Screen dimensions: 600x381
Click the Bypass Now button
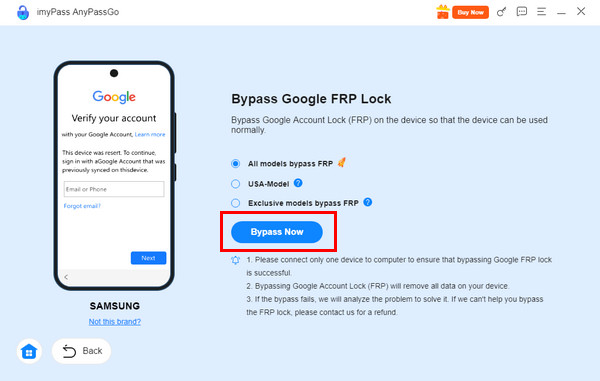277,232
